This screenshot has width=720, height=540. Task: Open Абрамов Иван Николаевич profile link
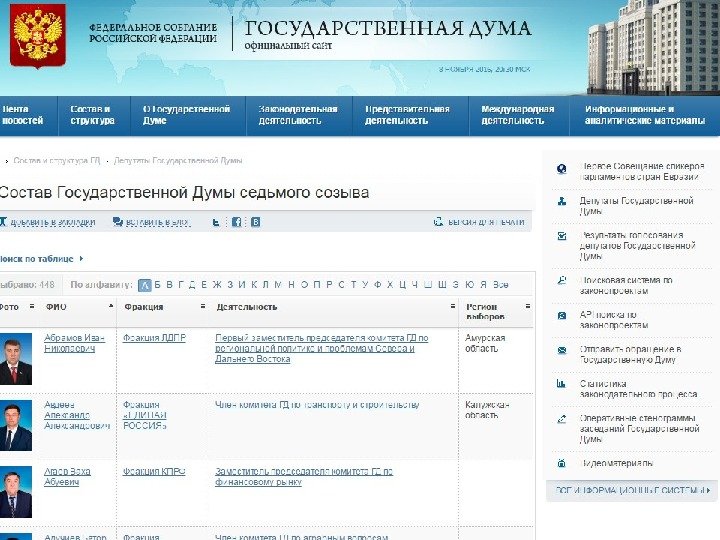(x=74, y=343)
